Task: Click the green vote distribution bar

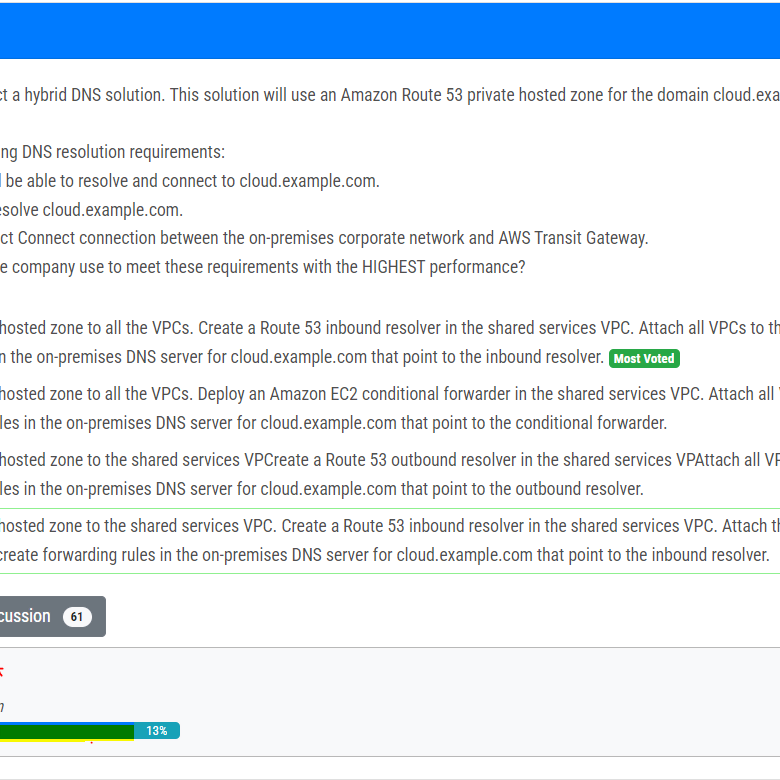Action: coord(67,731)
